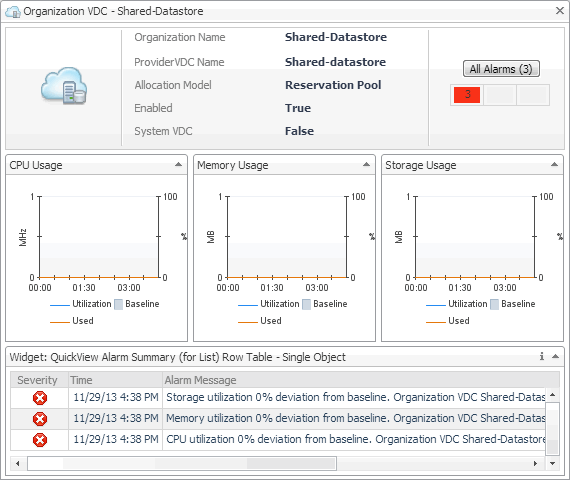Click the horizontal scrollbar right arrow

[535, 463]
